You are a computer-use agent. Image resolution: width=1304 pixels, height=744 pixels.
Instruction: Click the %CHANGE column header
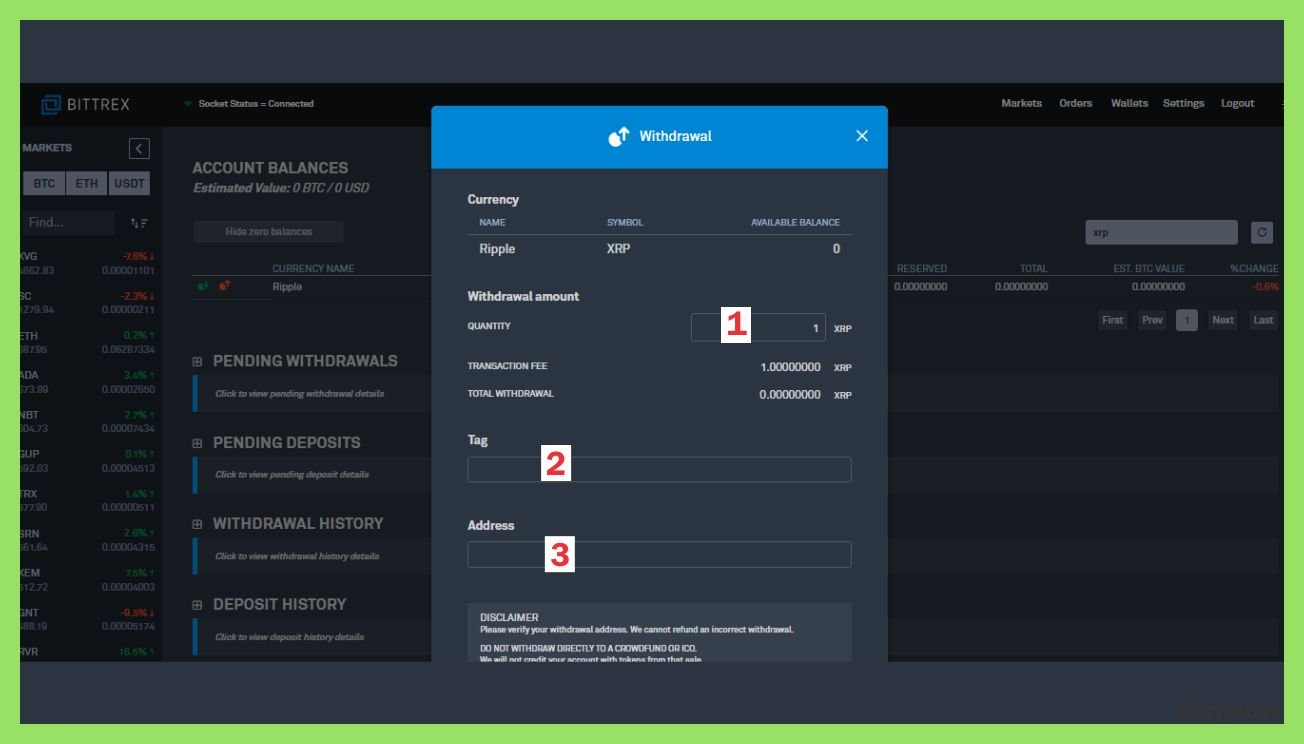pyautogui.click(x=1254, y=269)
